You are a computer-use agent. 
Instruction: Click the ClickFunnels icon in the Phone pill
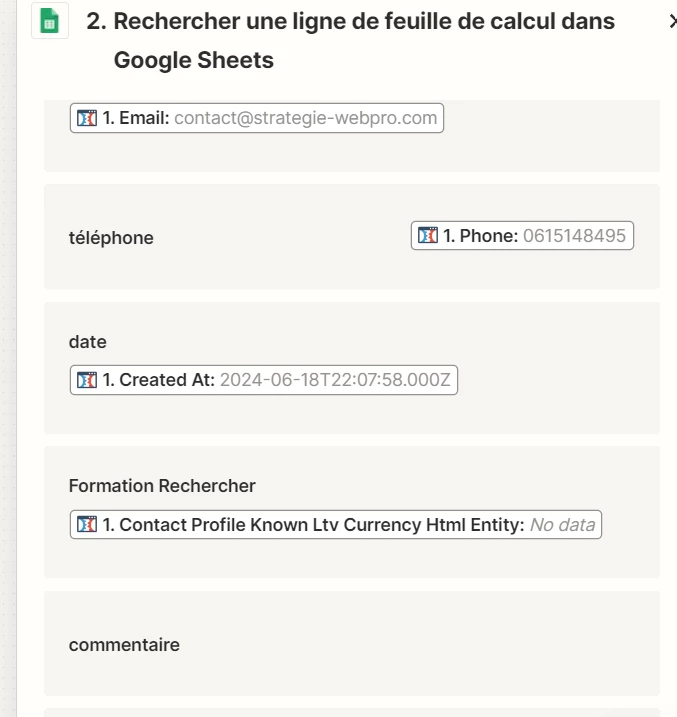pos(428,235)
